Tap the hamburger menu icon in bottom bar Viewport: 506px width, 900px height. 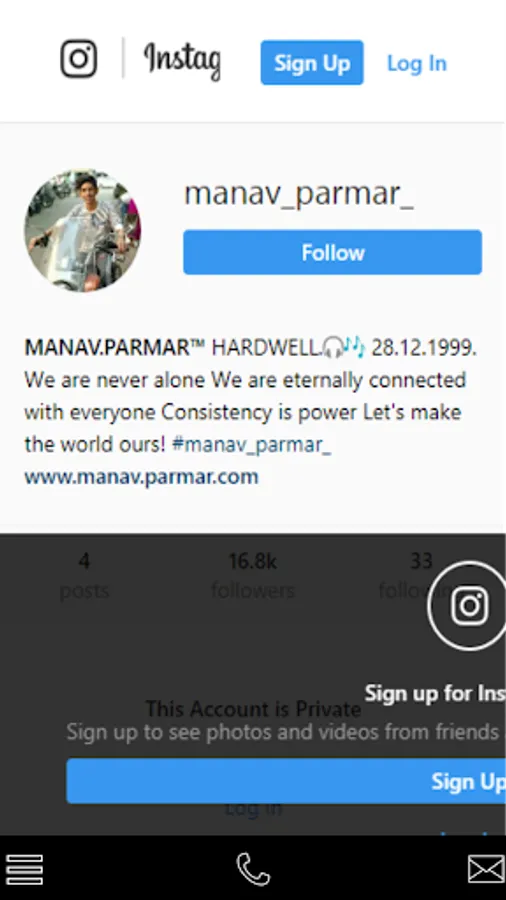pyautogui.click(x=24, y=870)
